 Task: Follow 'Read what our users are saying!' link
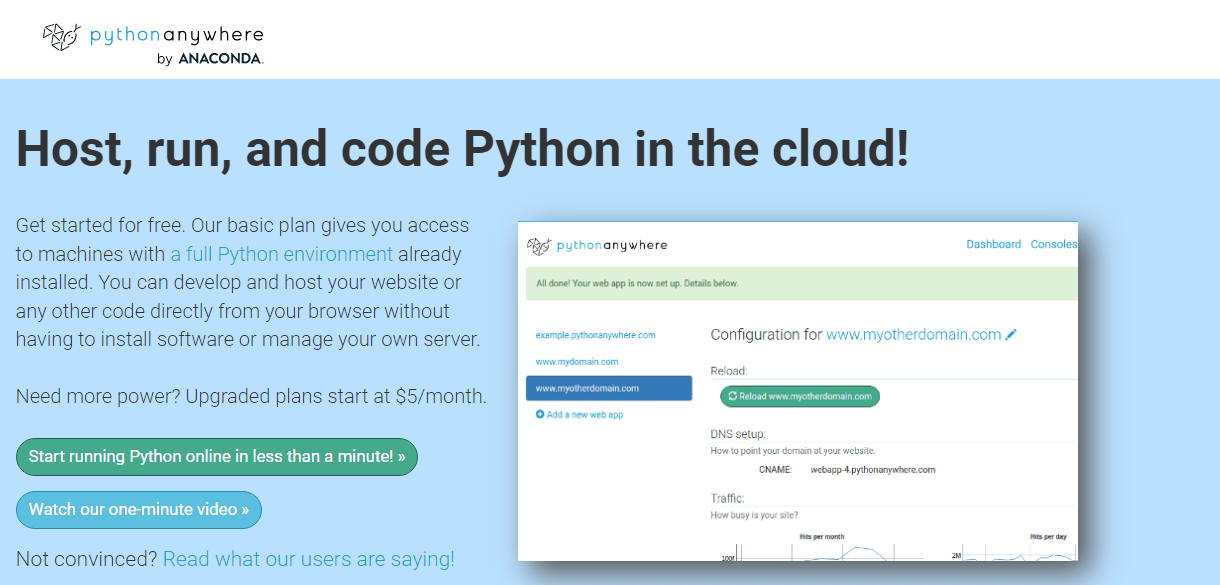(308, 559)
